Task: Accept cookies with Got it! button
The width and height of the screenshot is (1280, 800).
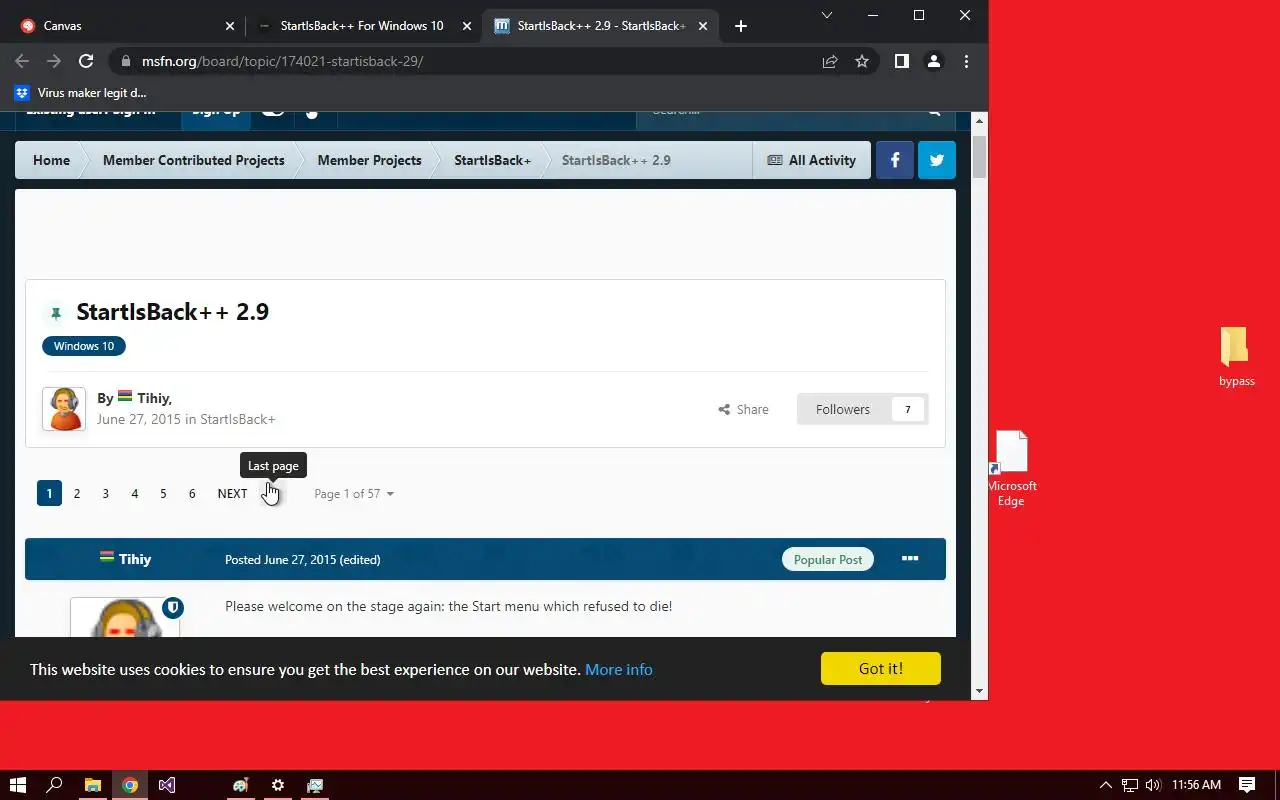Action: 881,668
